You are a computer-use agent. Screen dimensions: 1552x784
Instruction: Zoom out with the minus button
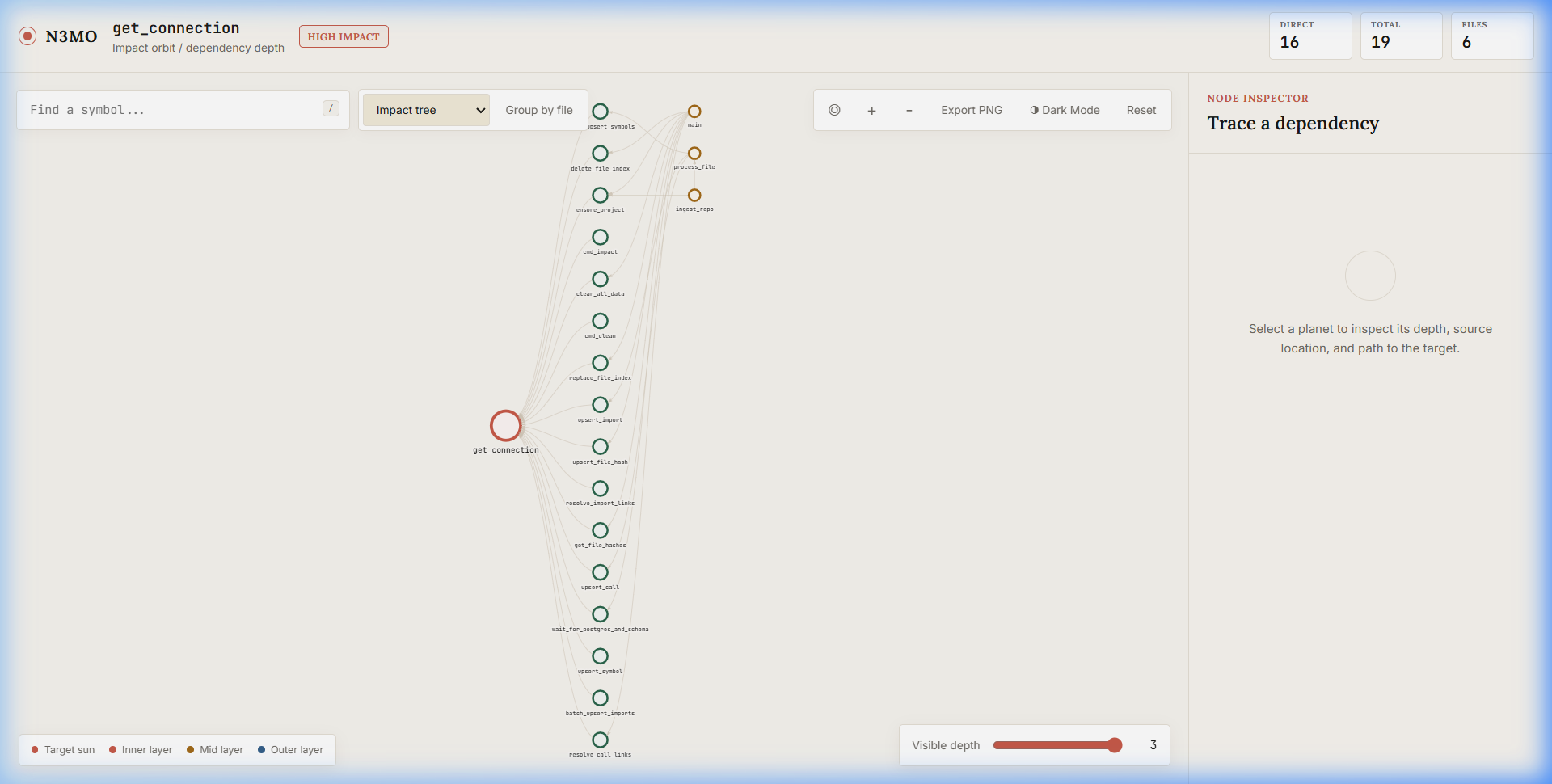[909, 110]
